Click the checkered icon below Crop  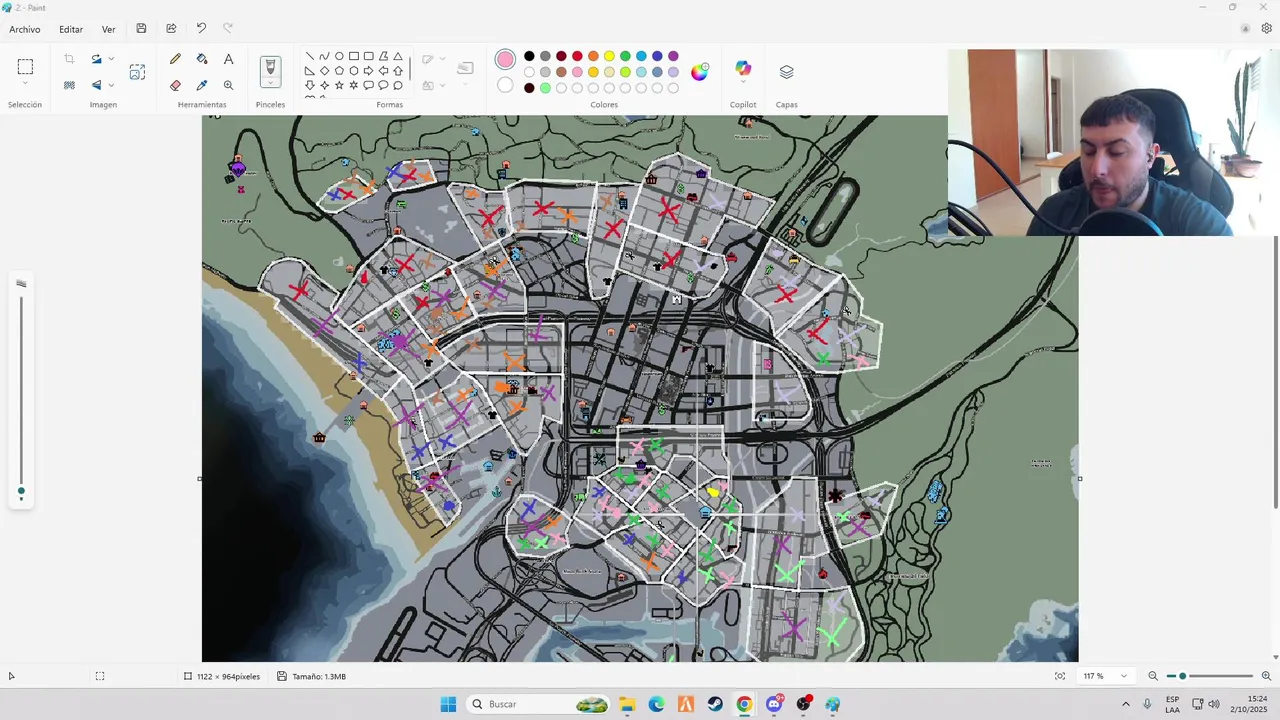[x=69, y=85]
